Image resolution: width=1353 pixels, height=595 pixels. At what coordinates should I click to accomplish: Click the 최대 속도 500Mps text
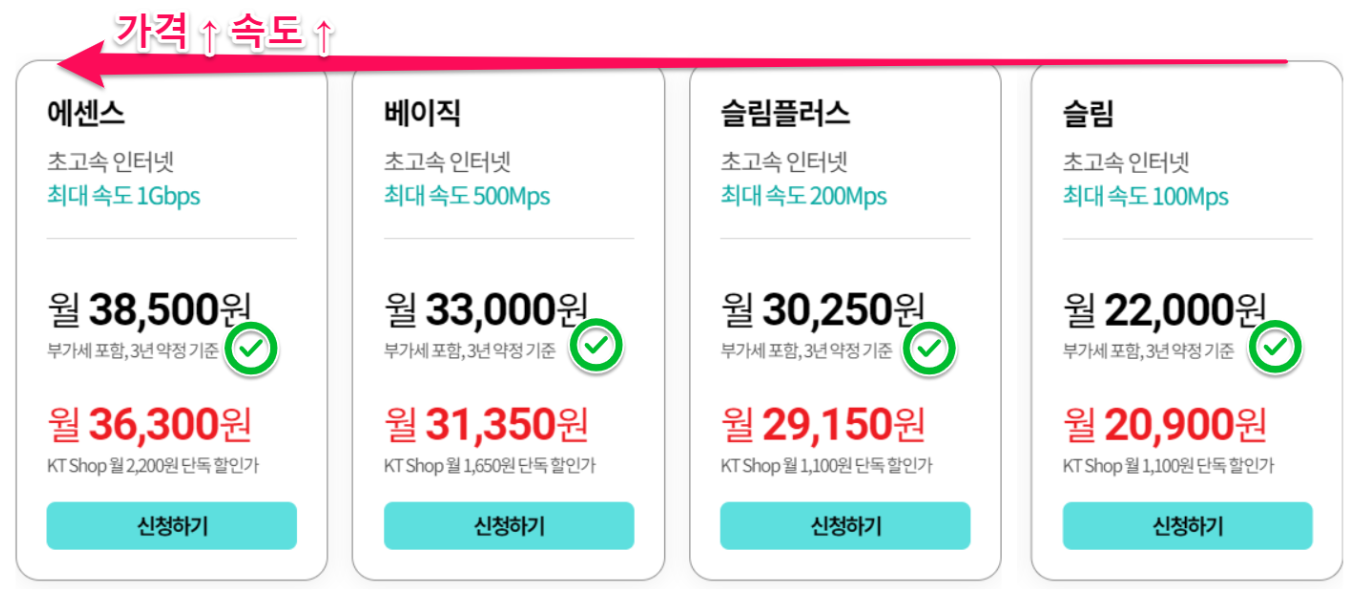coord(467,196)
